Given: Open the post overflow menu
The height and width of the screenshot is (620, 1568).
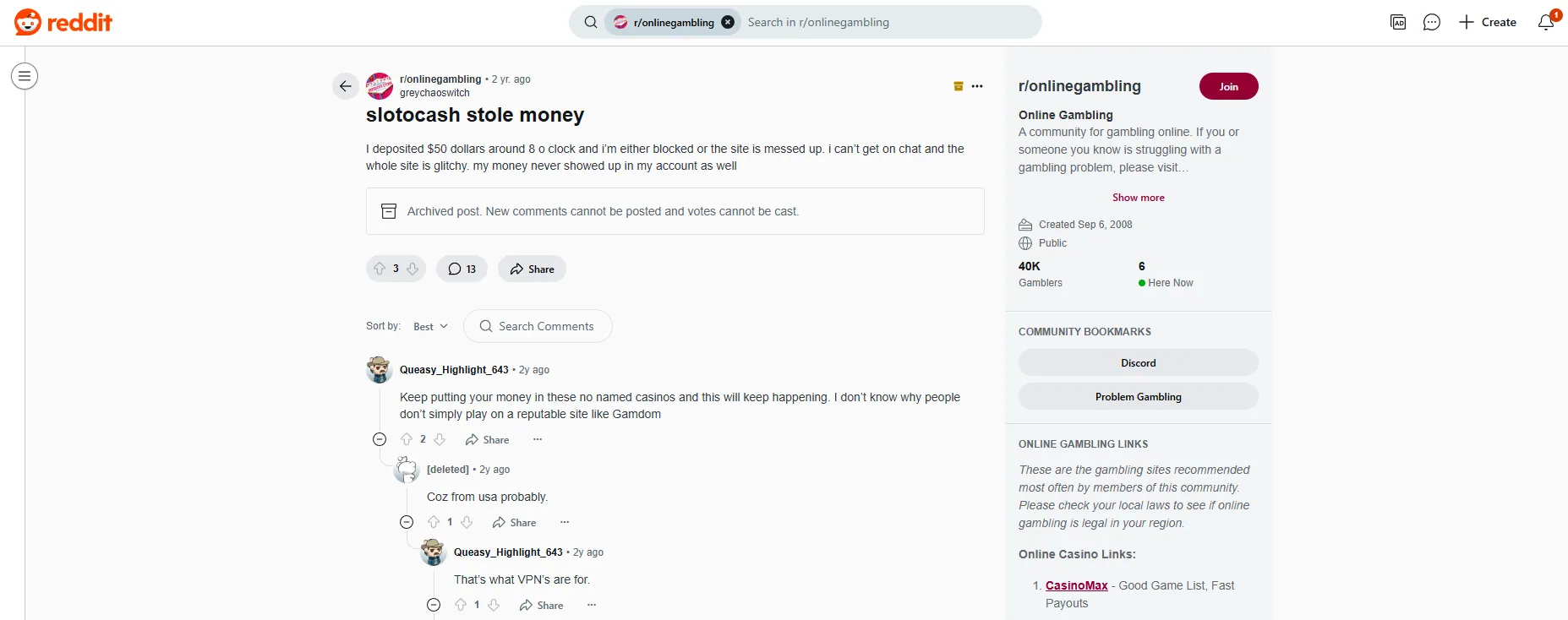Looking at the screenshot, I should [x=978, y=86].
